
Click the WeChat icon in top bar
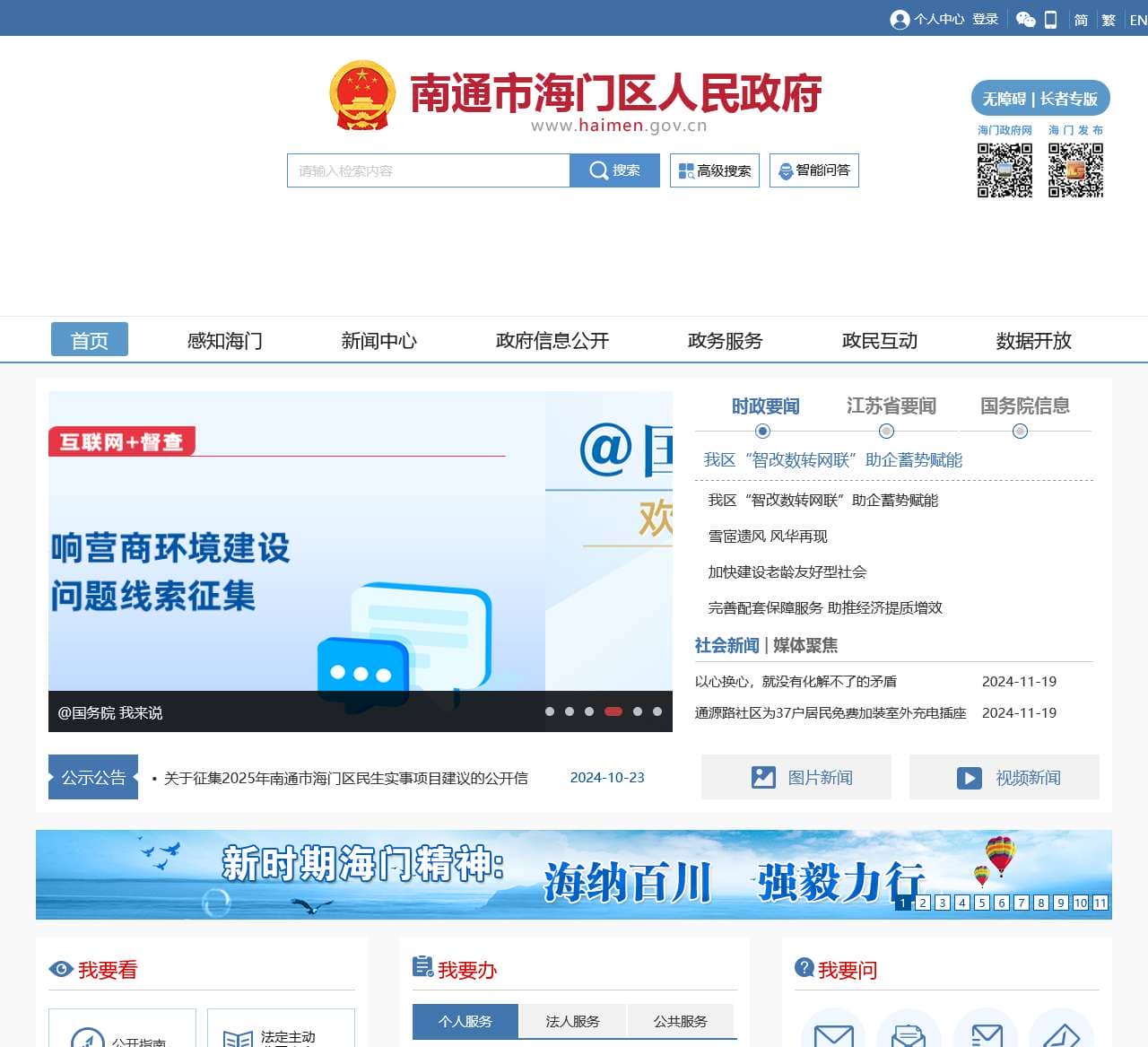pyautogui.click(x=1025, y=19)
